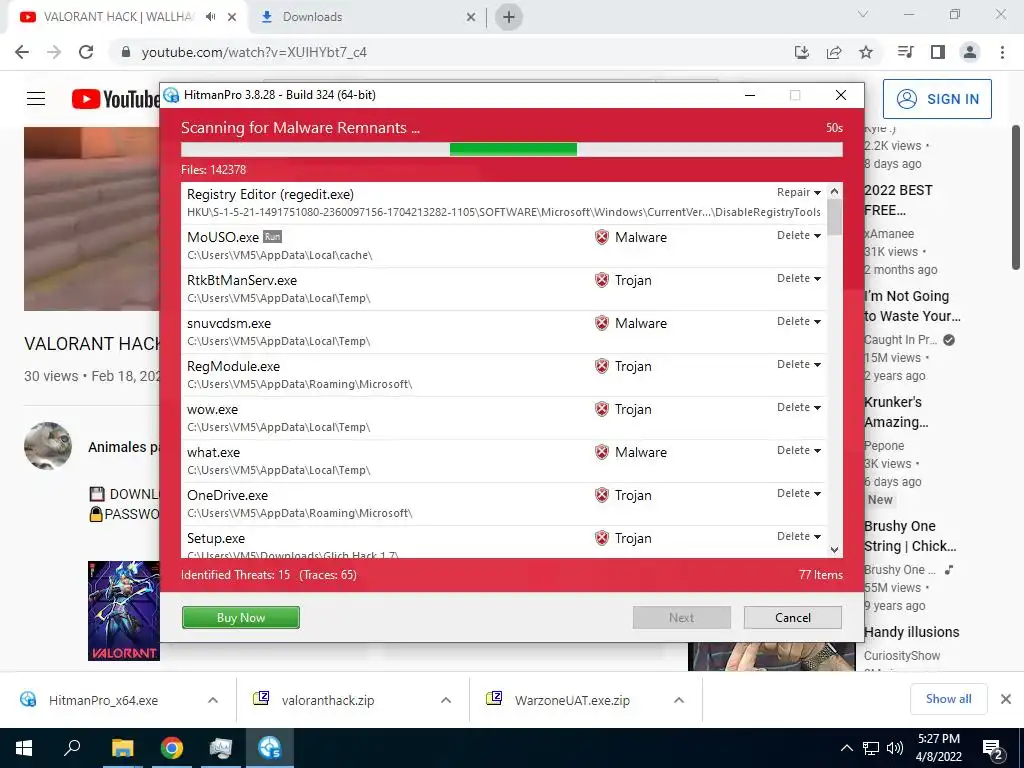Open Delete dropdown for snuvcdsm.exe
Screen dimensions: 1024x768
pyautogui.click(x=799, y=321)
